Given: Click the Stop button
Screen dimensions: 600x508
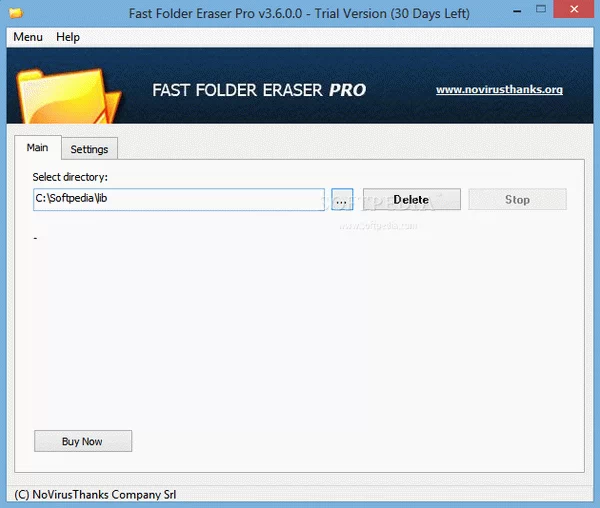Looking at the screenshot, I should 517,199.
